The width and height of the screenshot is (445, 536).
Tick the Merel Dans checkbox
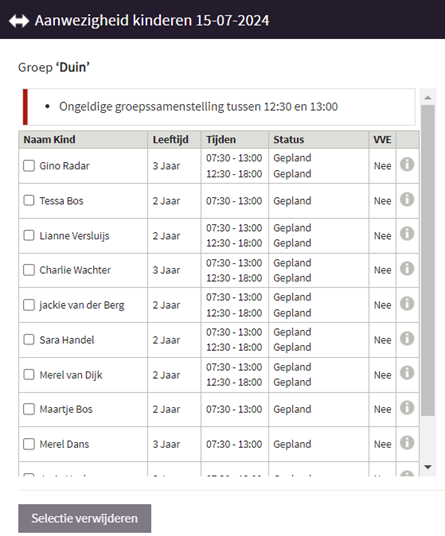(29, 444)
